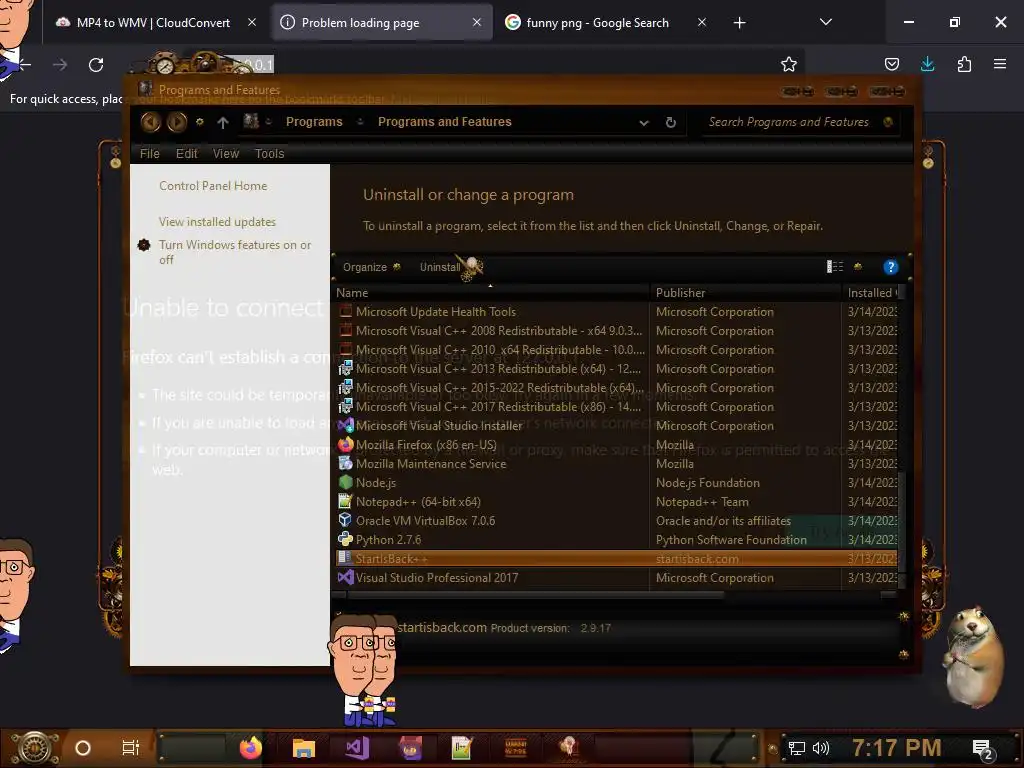
Task: Open Visual Studio from taskbar
Action: coord(358,748)
